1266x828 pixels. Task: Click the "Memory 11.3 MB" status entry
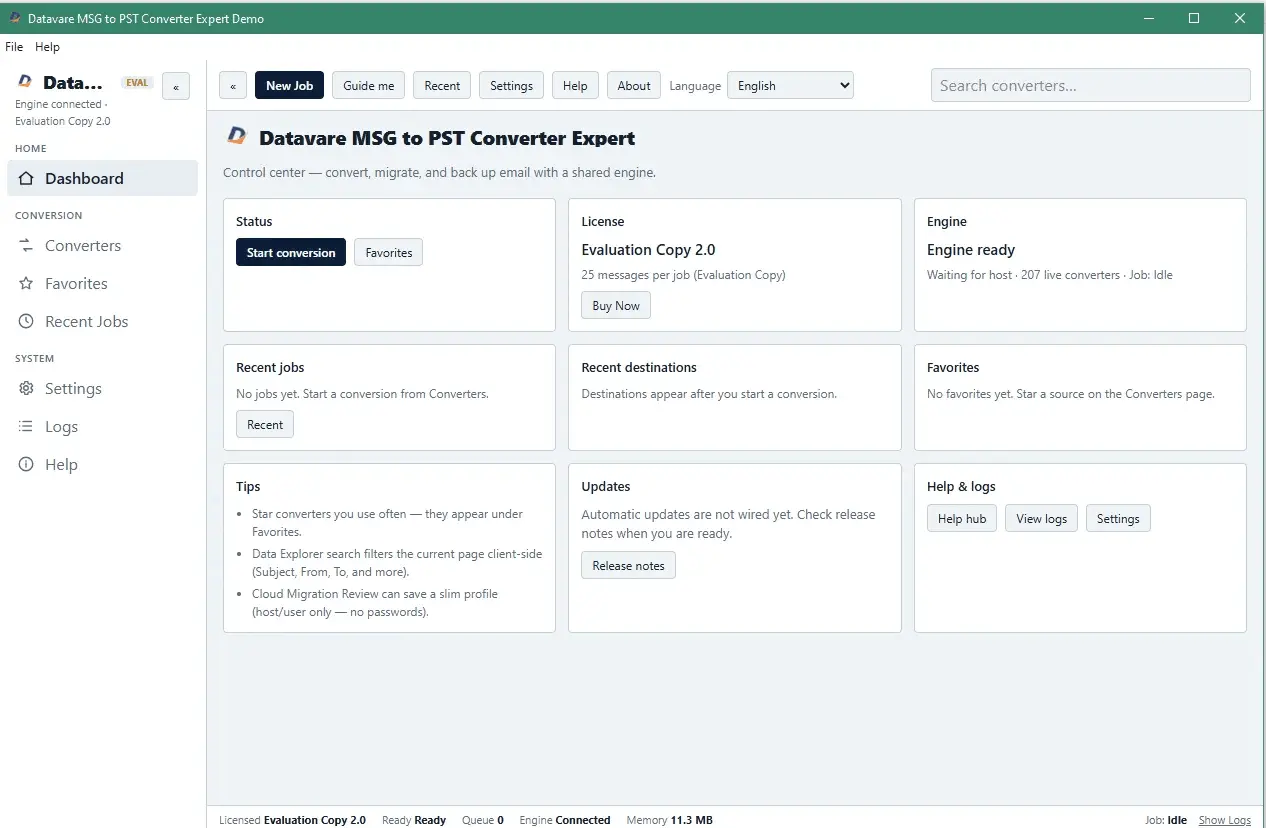coord(670,820)
